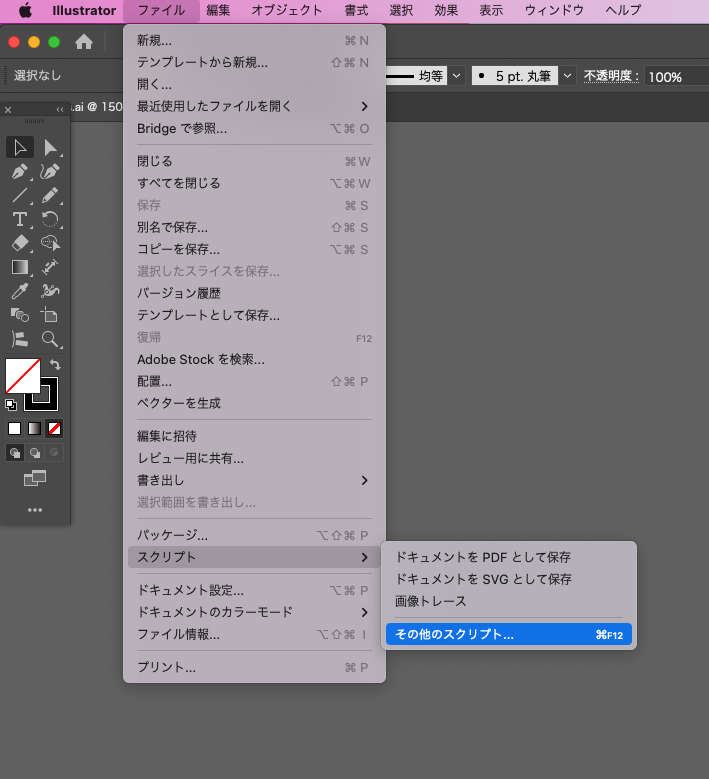The width and height of the screenshot is (709, 779).
Task: Expand the スクリプト submenu
Action: coord(254,557)
